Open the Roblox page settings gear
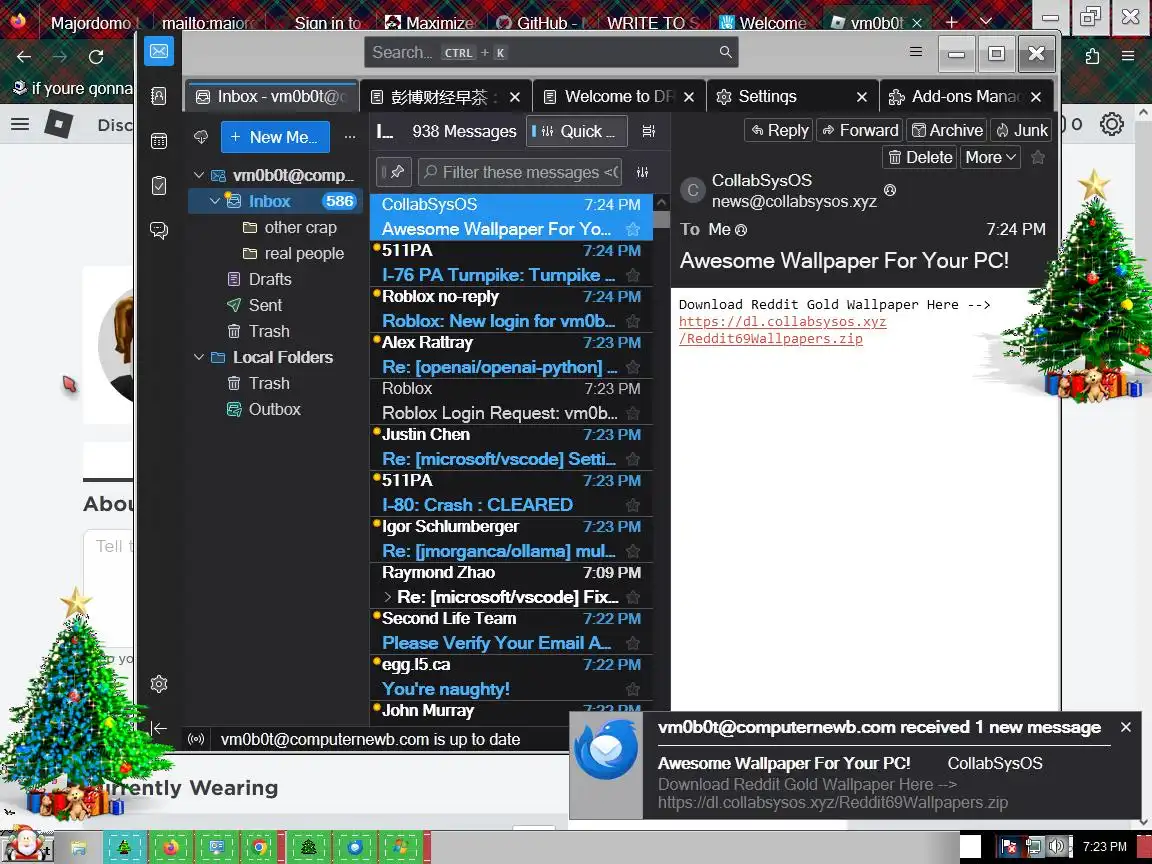This screenshot has height=864, width=1152. click(1112, 124)
